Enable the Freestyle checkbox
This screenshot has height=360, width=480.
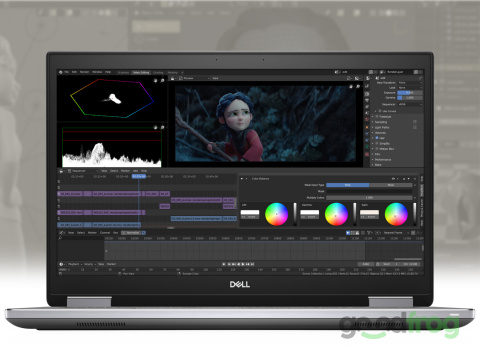377,117
